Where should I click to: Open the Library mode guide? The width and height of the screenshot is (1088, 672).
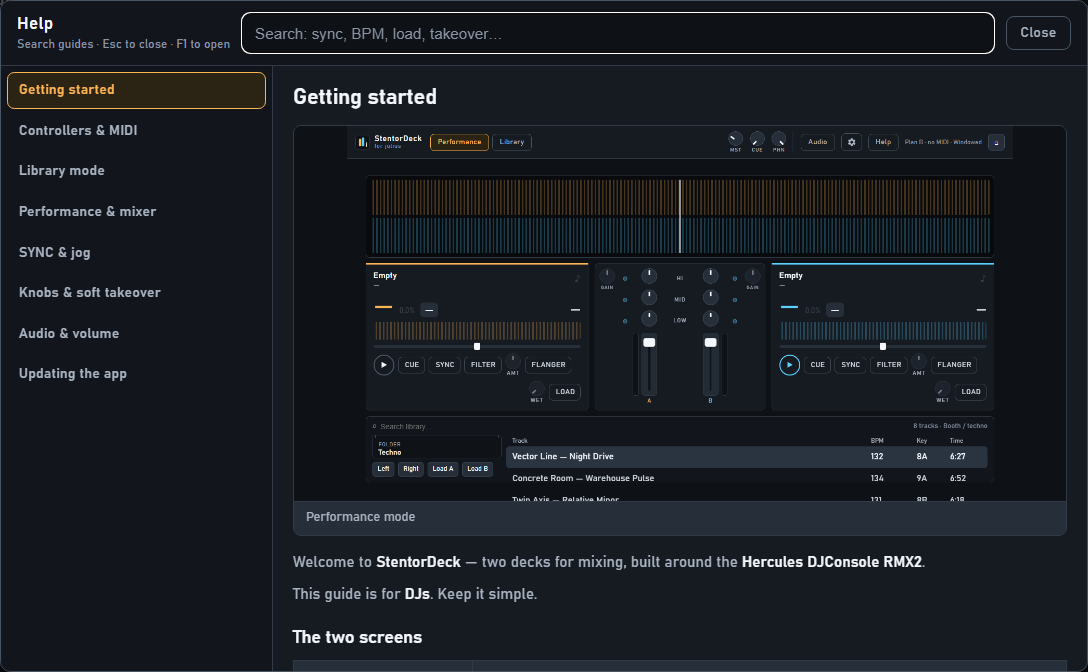[136, 171]
